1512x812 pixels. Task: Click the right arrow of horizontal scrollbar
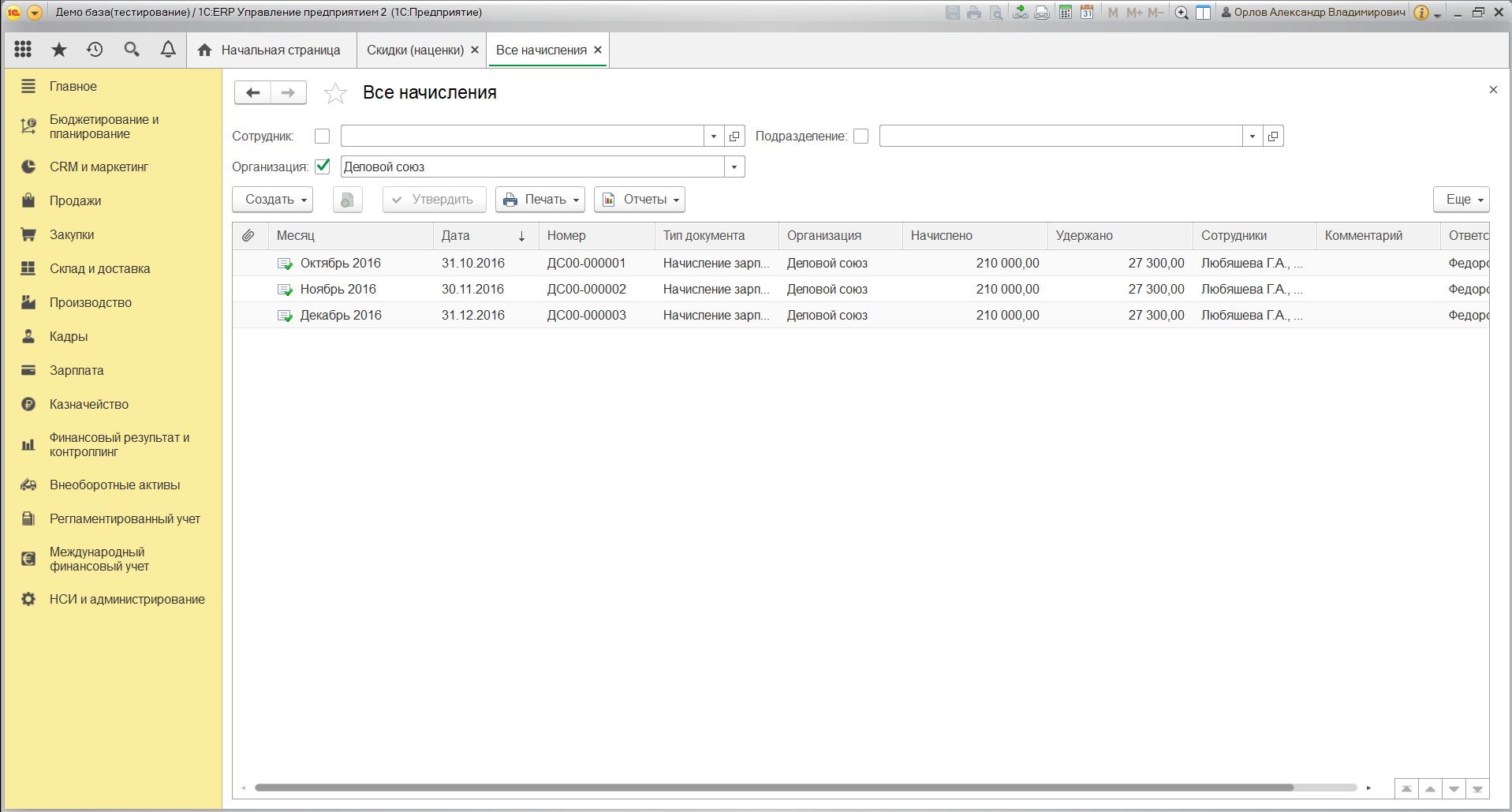click(1369, 788)
